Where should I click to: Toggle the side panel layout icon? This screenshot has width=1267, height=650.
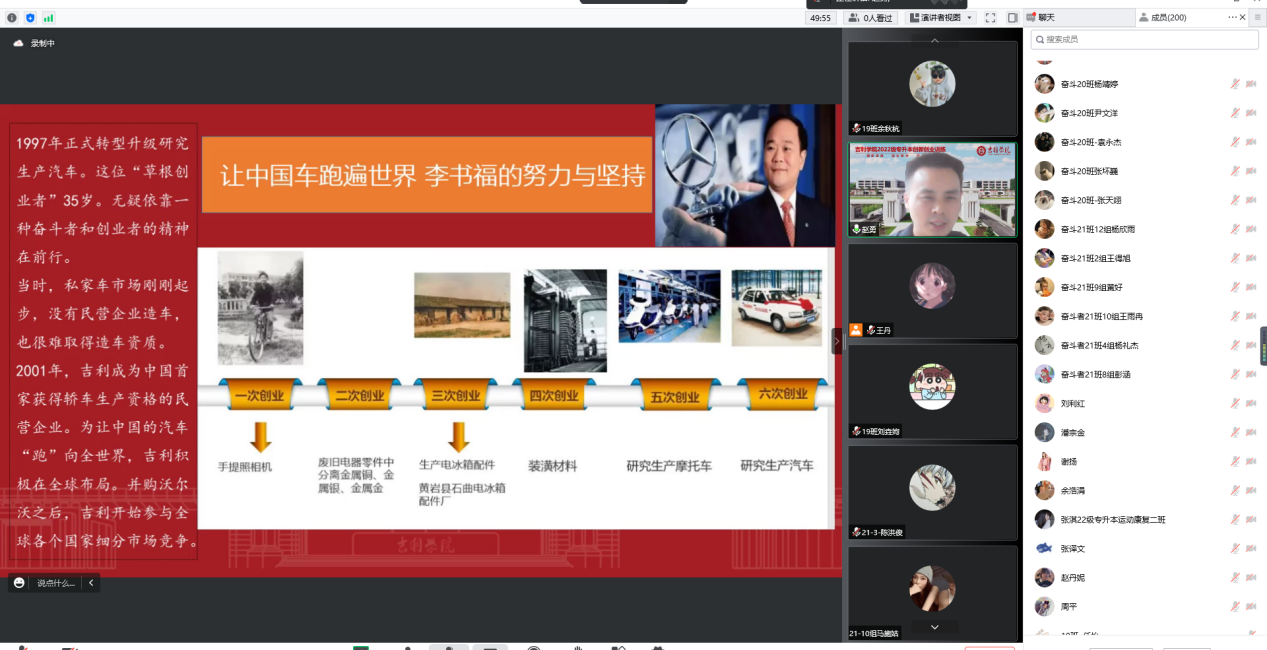(x=1012, y=18)
